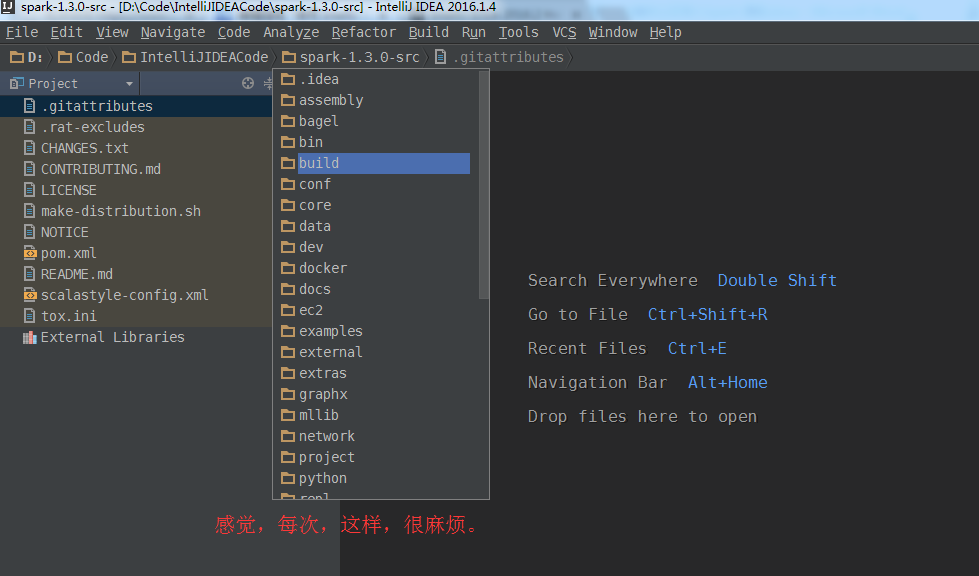Viewport: 979px width, 576px height.
Task: Select LICENSE file in Project tree
Action: 136,190
